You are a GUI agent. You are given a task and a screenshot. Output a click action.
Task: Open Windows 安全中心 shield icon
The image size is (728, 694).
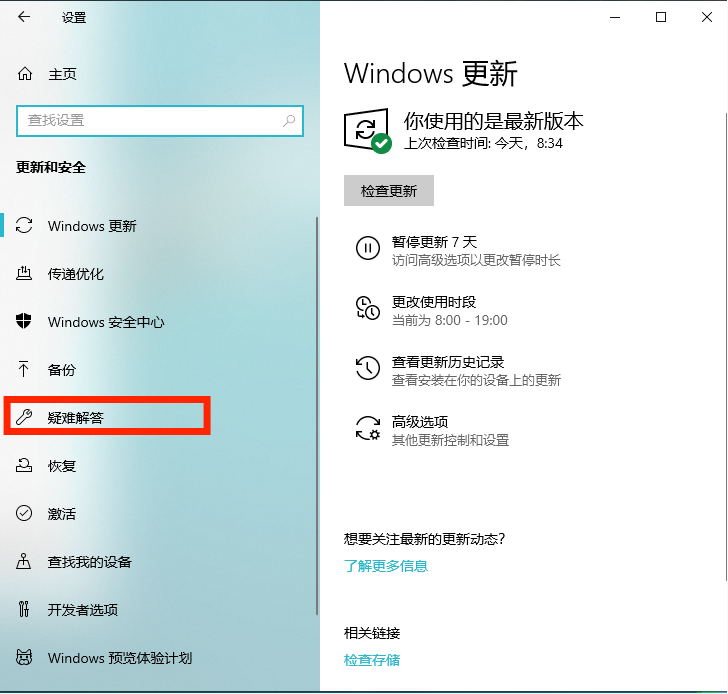pos(25,322)
